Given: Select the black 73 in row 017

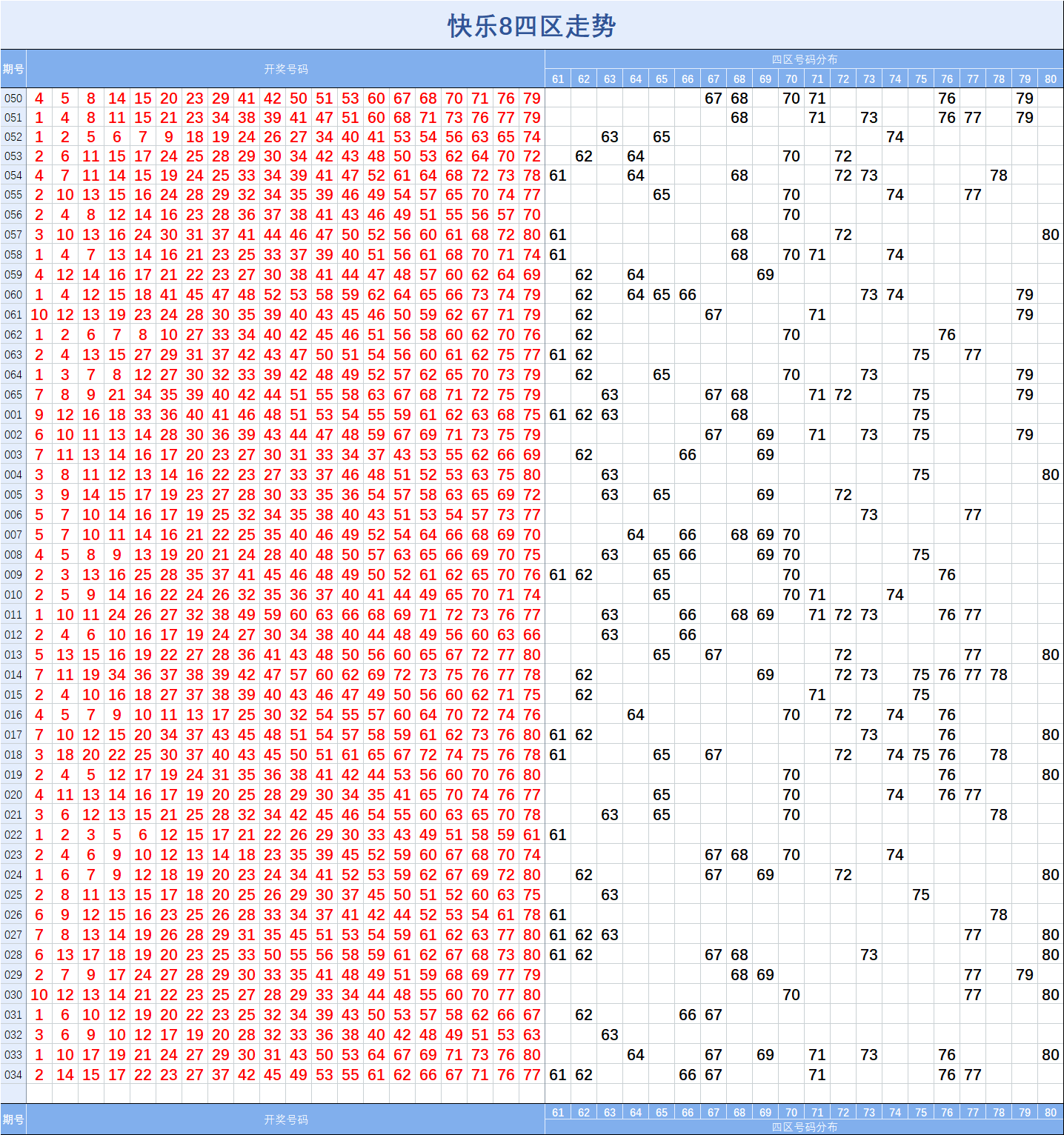Looking at the screenshot, I should pos(869,735).
